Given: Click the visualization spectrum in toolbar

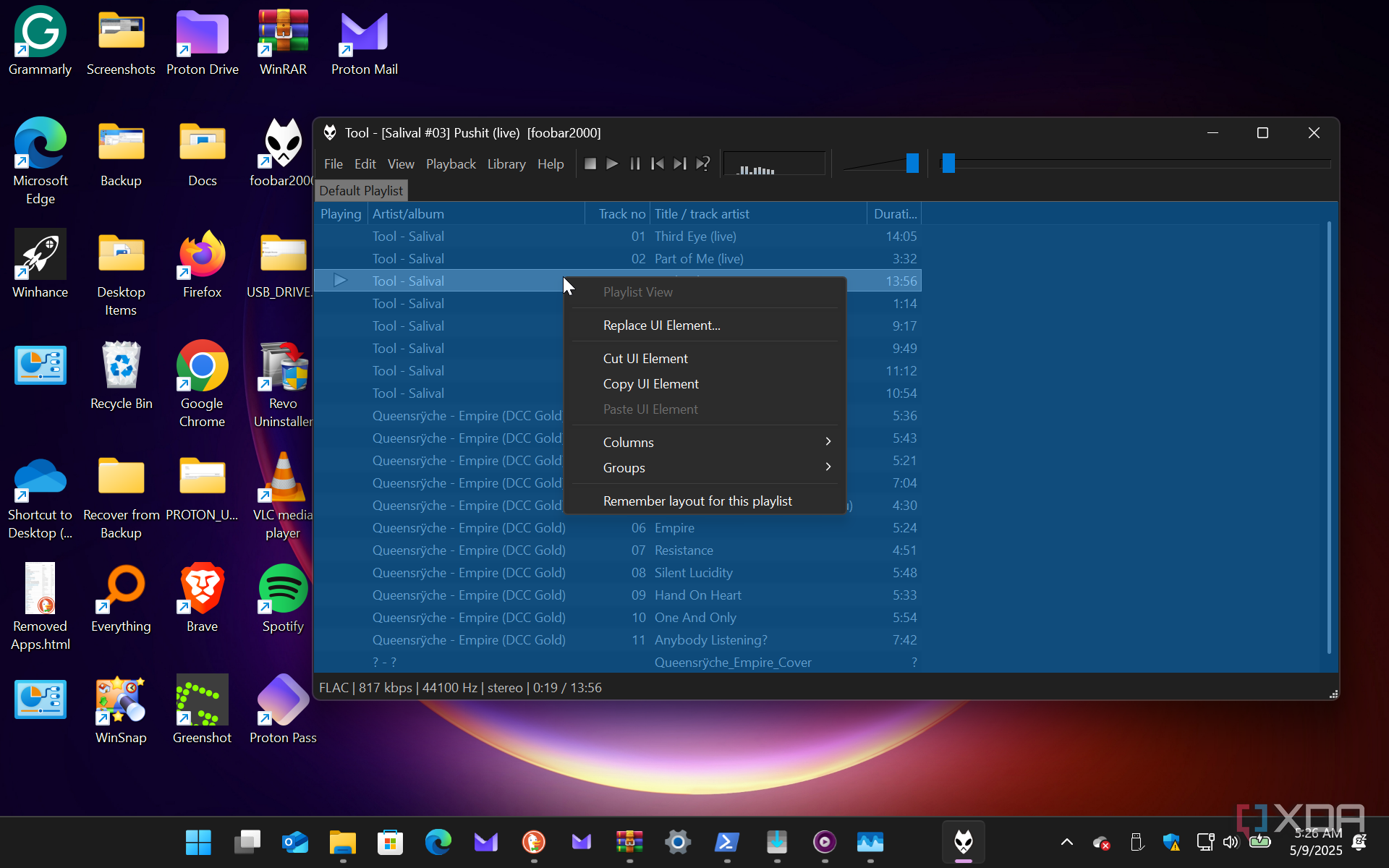Looking at the screenshot, I should point(774,163).
